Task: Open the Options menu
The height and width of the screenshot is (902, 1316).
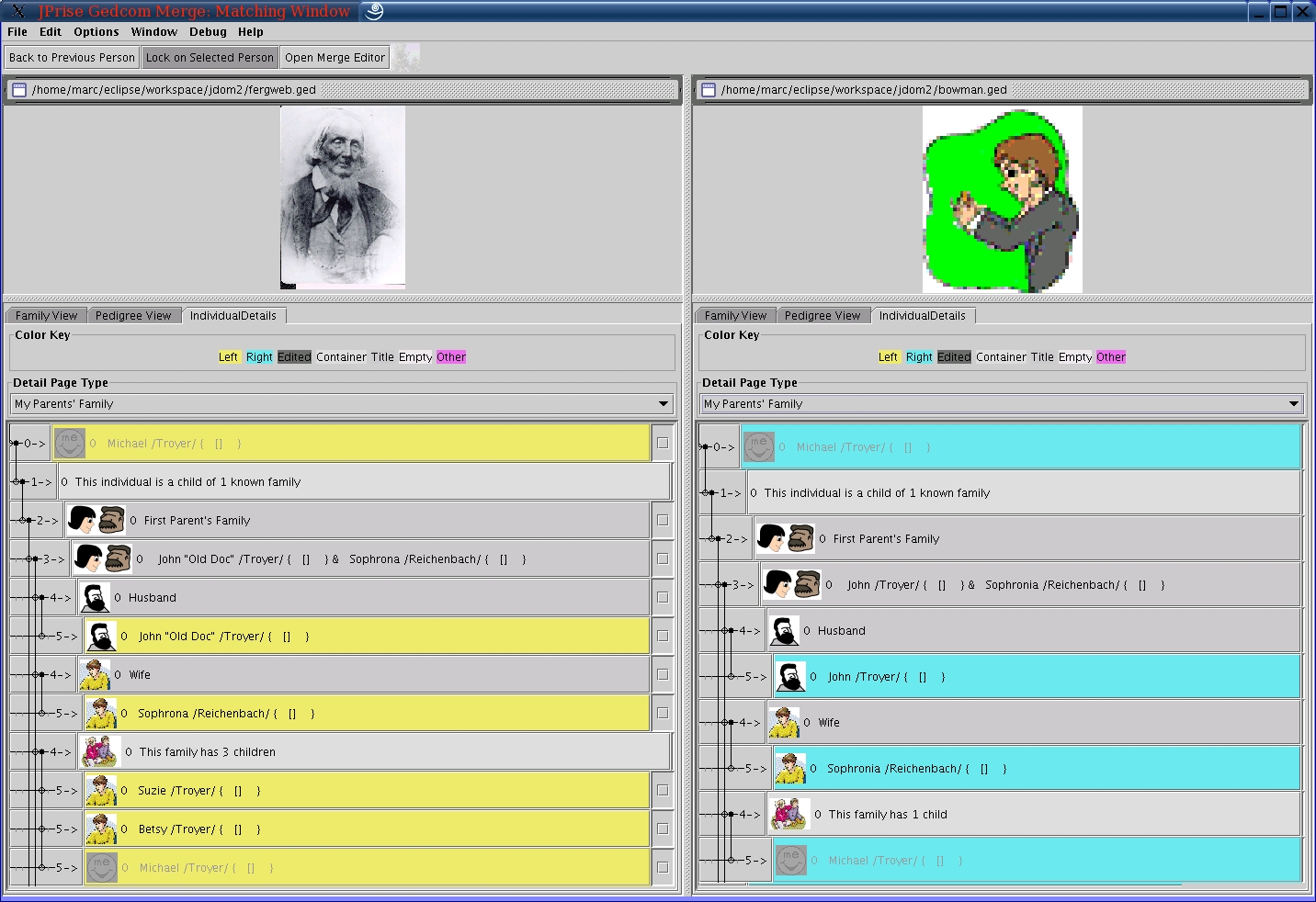Action: coord(96,31)
